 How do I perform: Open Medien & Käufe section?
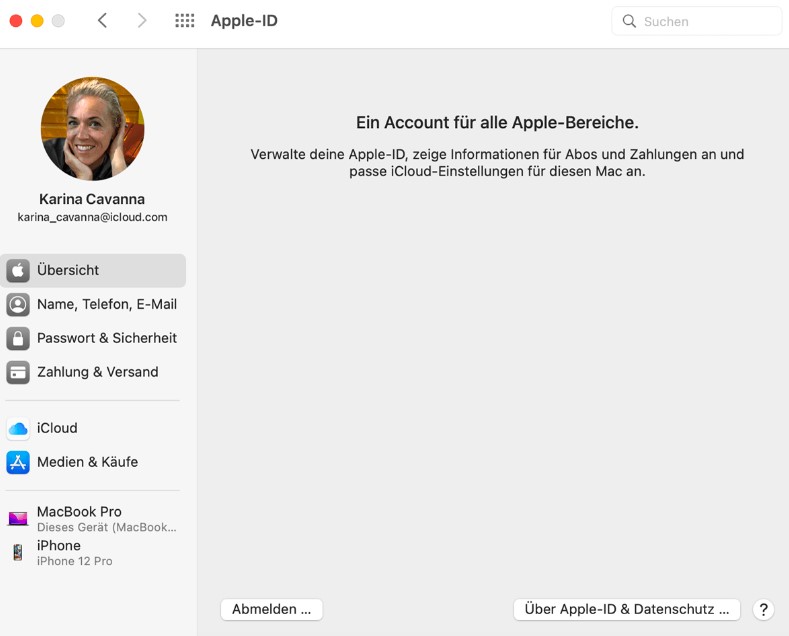tap(93, 462)
